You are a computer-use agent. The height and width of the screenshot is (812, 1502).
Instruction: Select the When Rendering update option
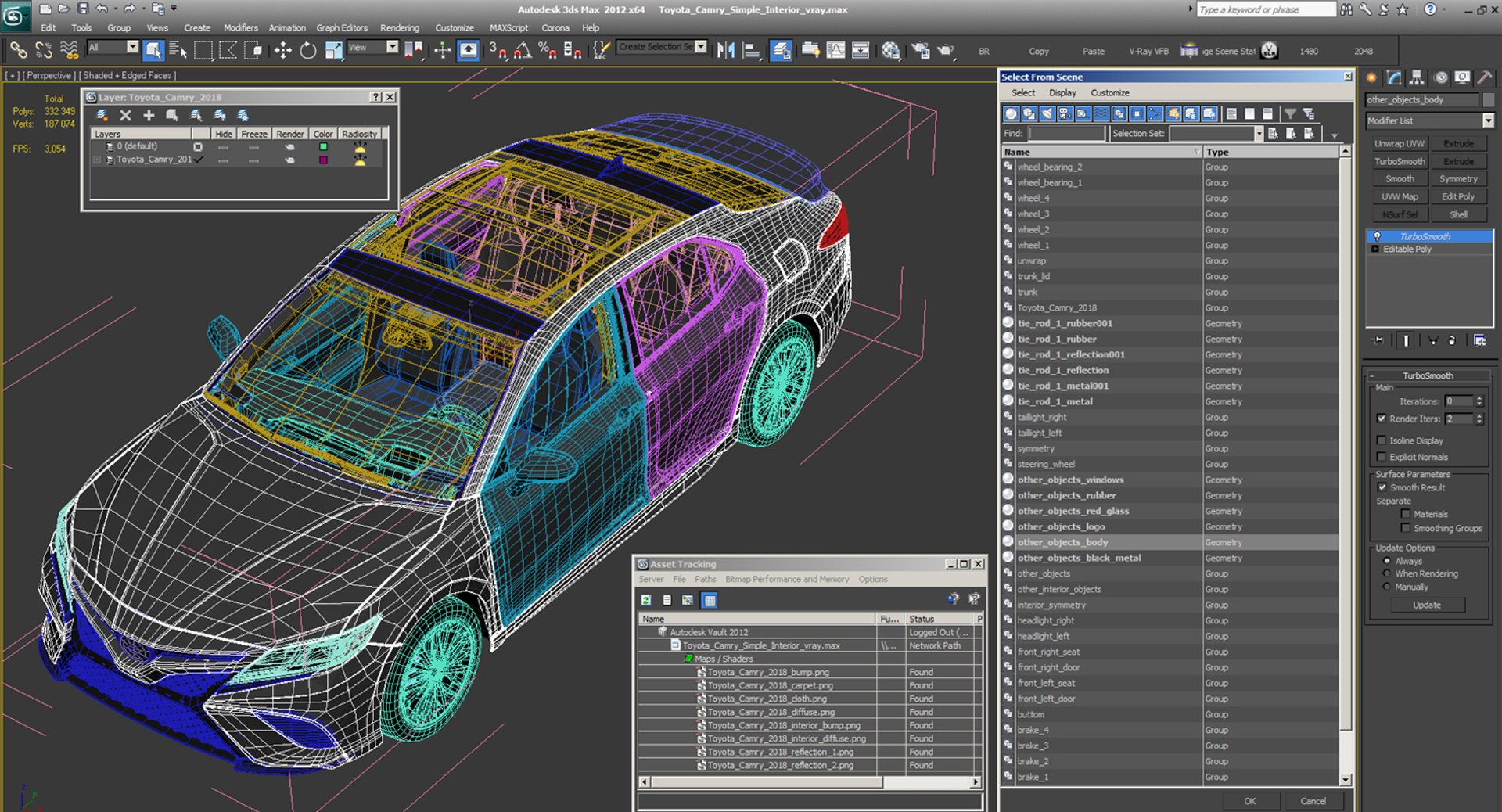[1387, 573]
